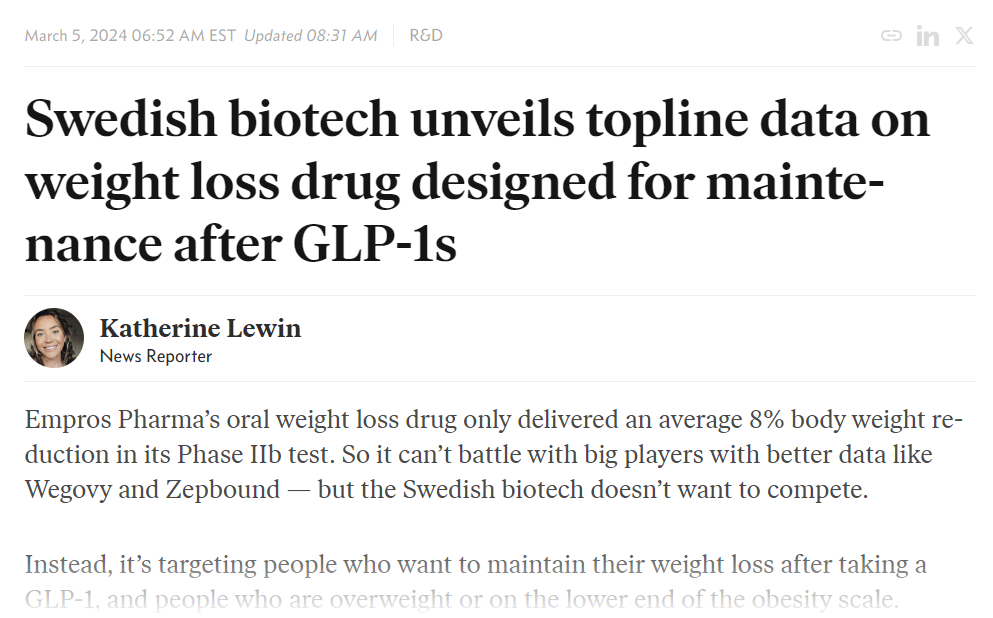Click the Updated 08:31 AM text
Image resolution: width=993 pixels, height=618 pixels.
(310, 35)
